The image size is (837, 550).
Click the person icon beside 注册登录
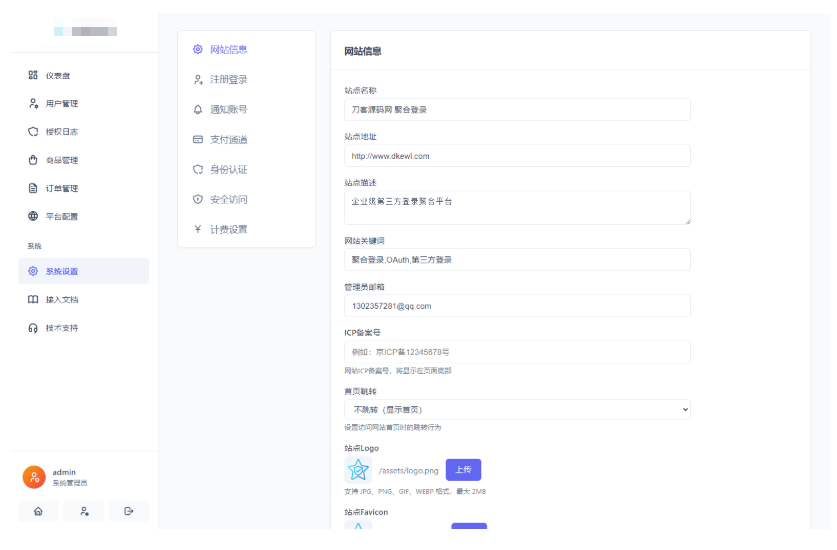click(198, 80)
